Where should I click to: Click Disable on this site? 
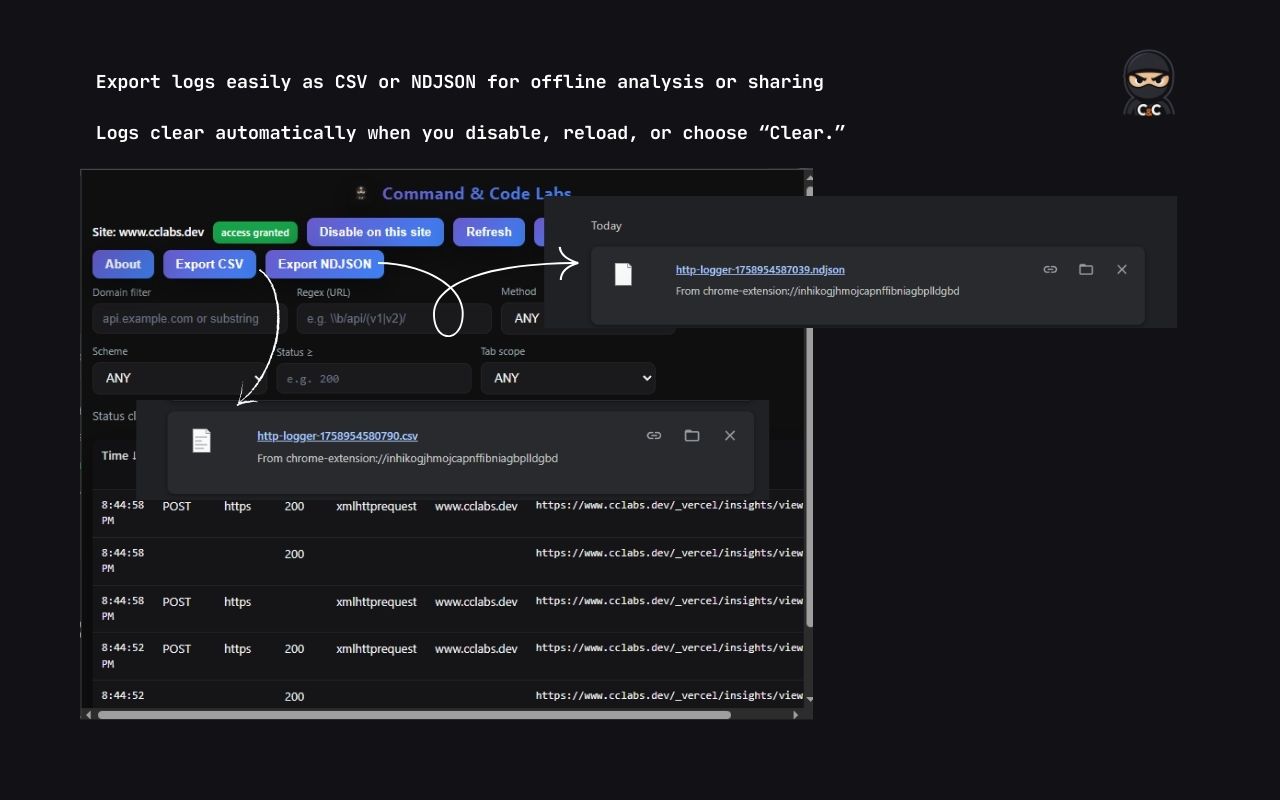coord(375,232)
